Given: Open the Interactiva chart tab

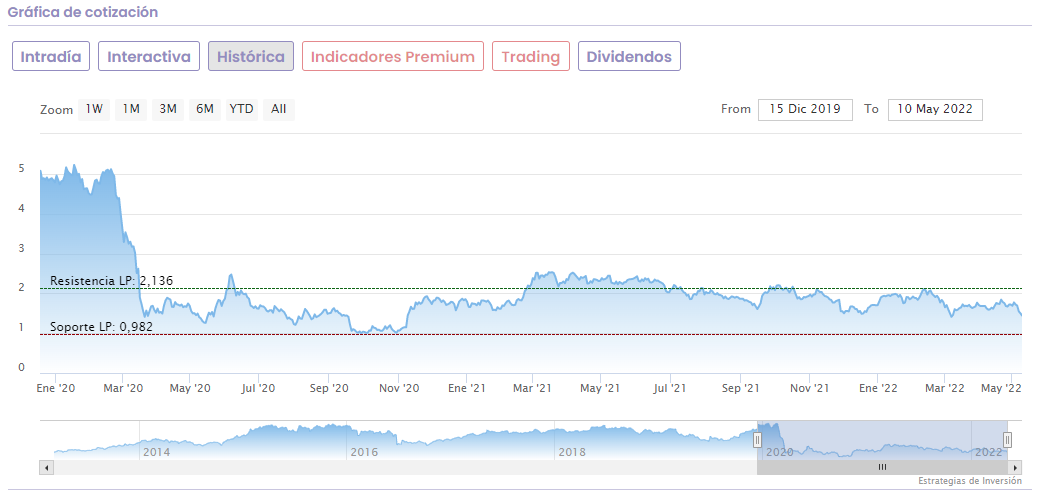Looking at the screenshot, I should coord(149,56).
